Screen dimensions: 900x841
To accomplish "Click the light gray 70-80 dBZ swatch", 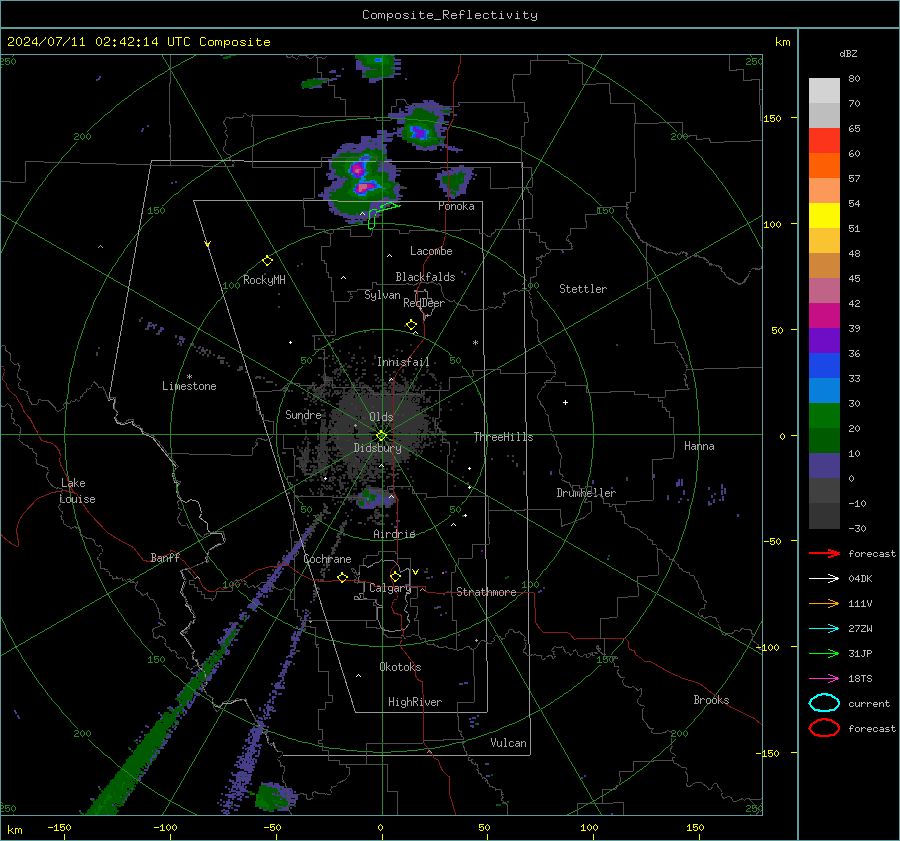I will (824, 91).
